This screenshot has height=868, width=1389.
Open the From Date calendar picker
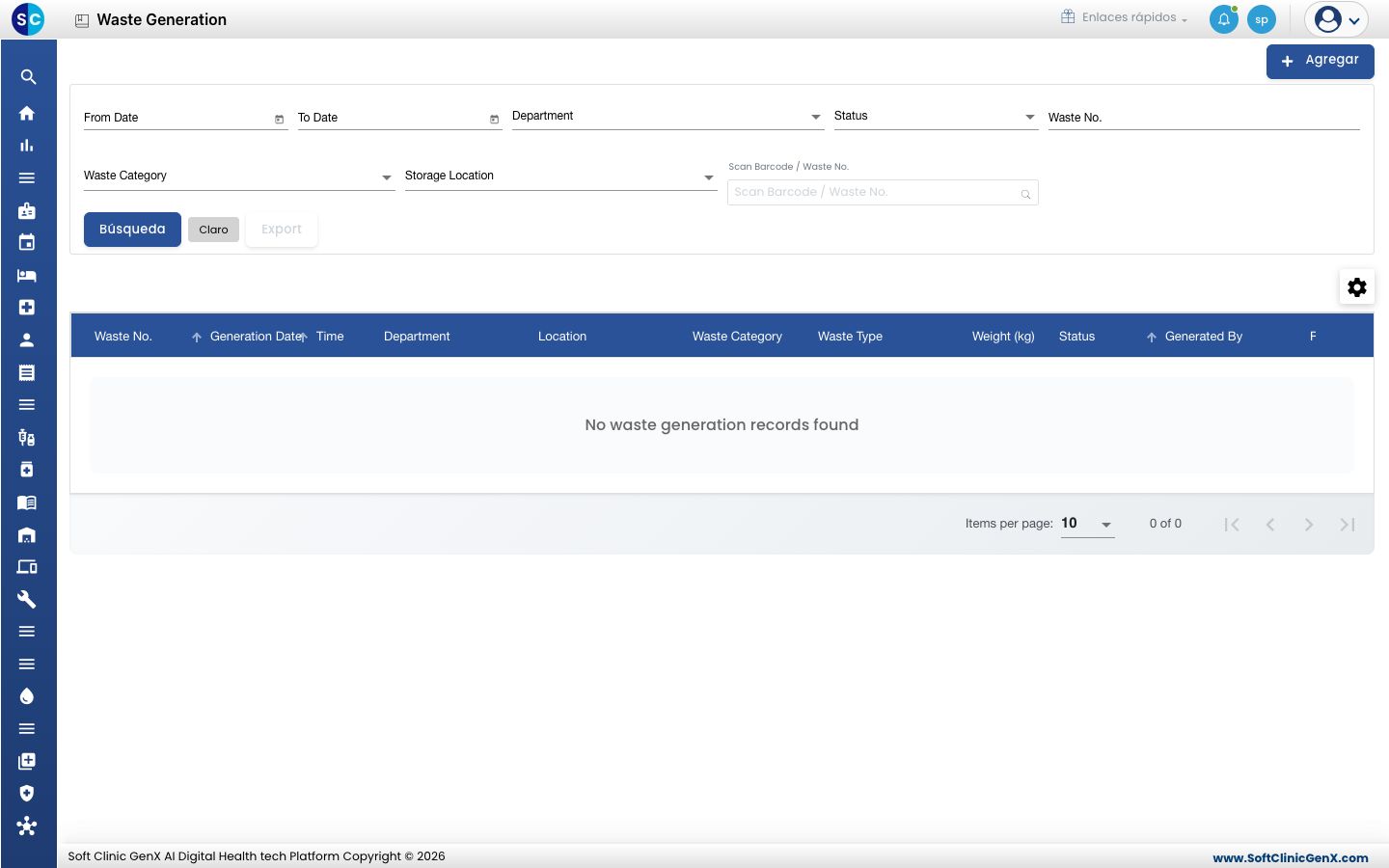point(280,119)
